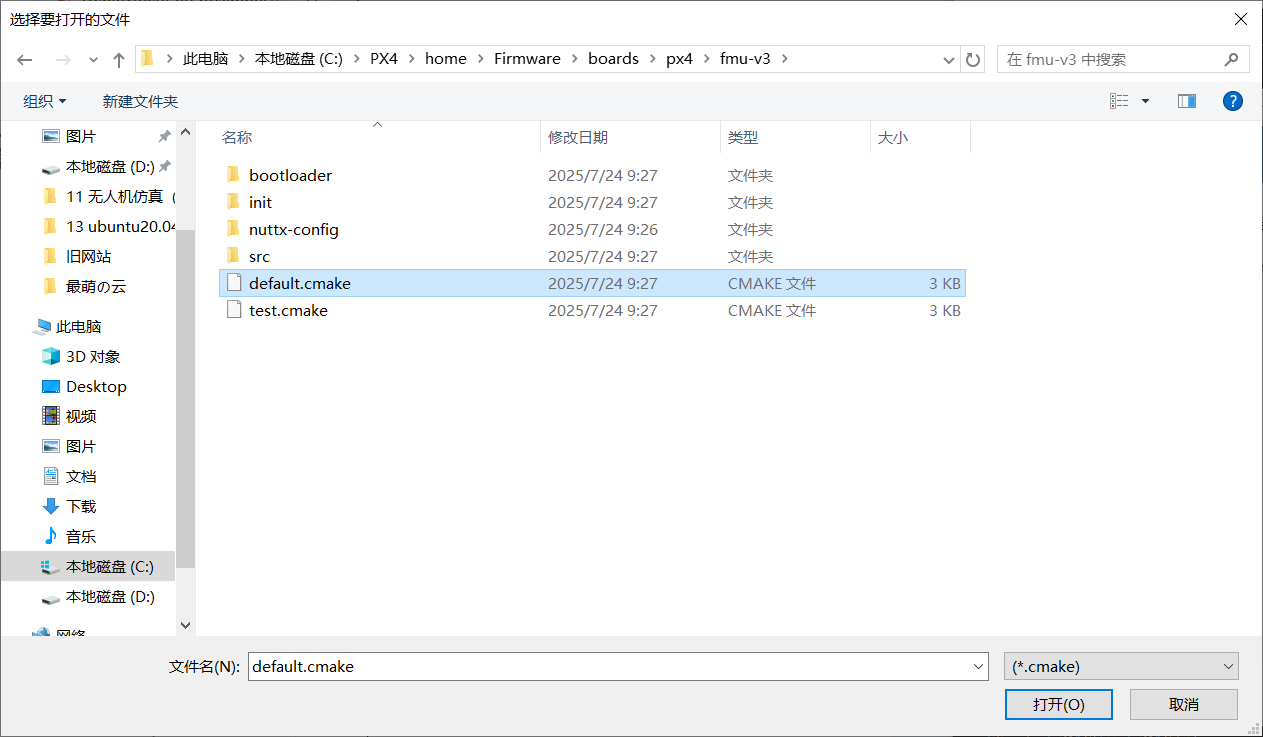Expand the file name suggestions dropdown
The height and width of the screenshot is (737, 1263).
pyautogui.click(x=977, y=666)
